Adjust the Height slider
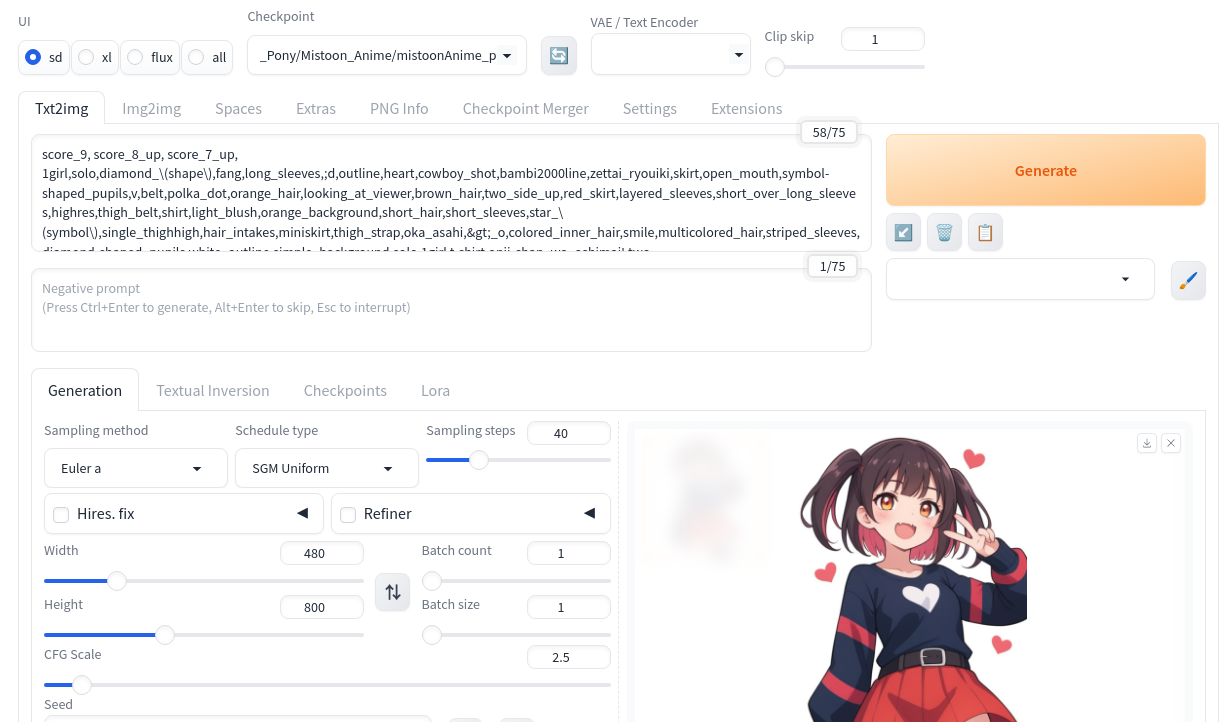Screen dimensions: 1231x722 [x=204, y=635]
